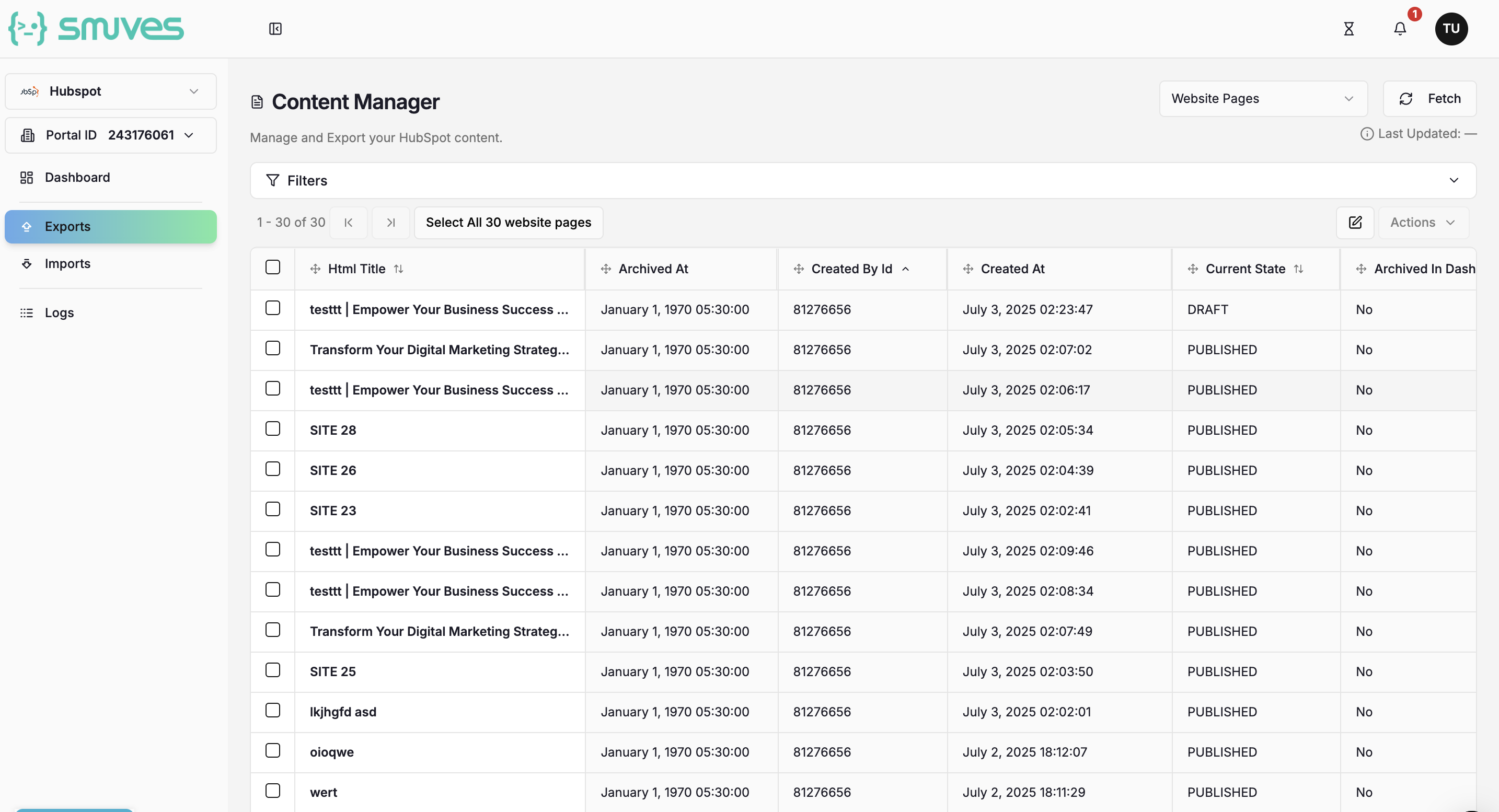This screenshot has height=812, width=1499.
Task: Click the Fetch button
Action: tap(1429, 99)
